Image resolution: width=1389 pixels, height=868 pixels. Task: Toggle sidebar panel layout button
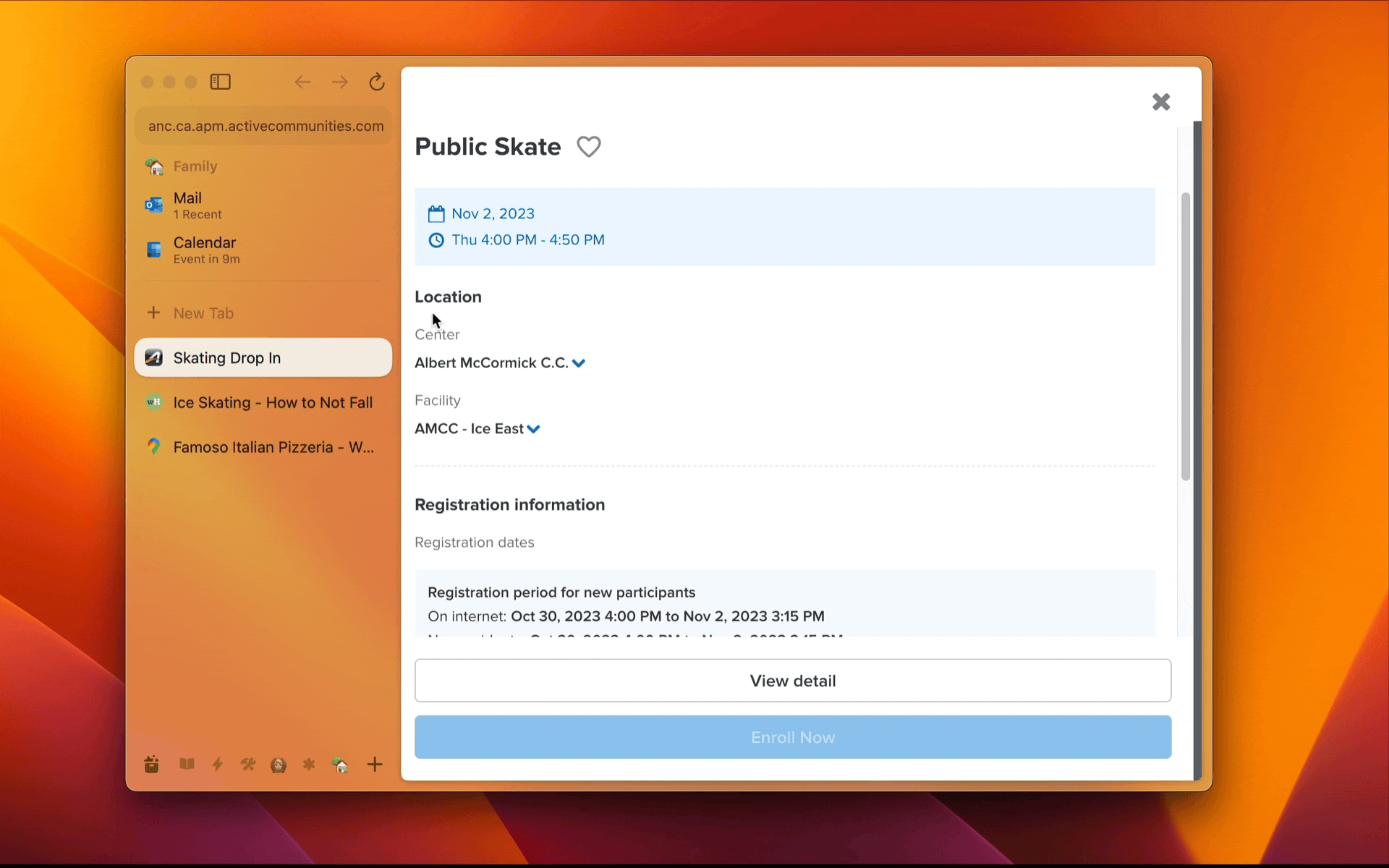point(219,81)
